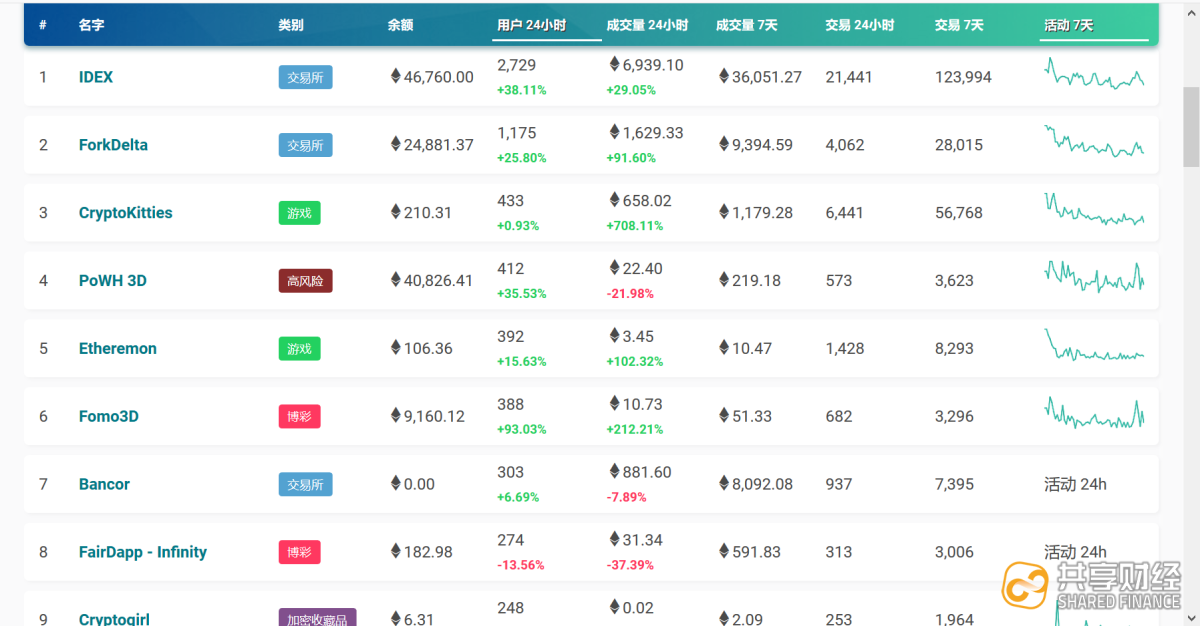Click Ethereum icon beside ForkDelta 7-day volume 9,394.59

pyautogui.click(x=724, y=144)
